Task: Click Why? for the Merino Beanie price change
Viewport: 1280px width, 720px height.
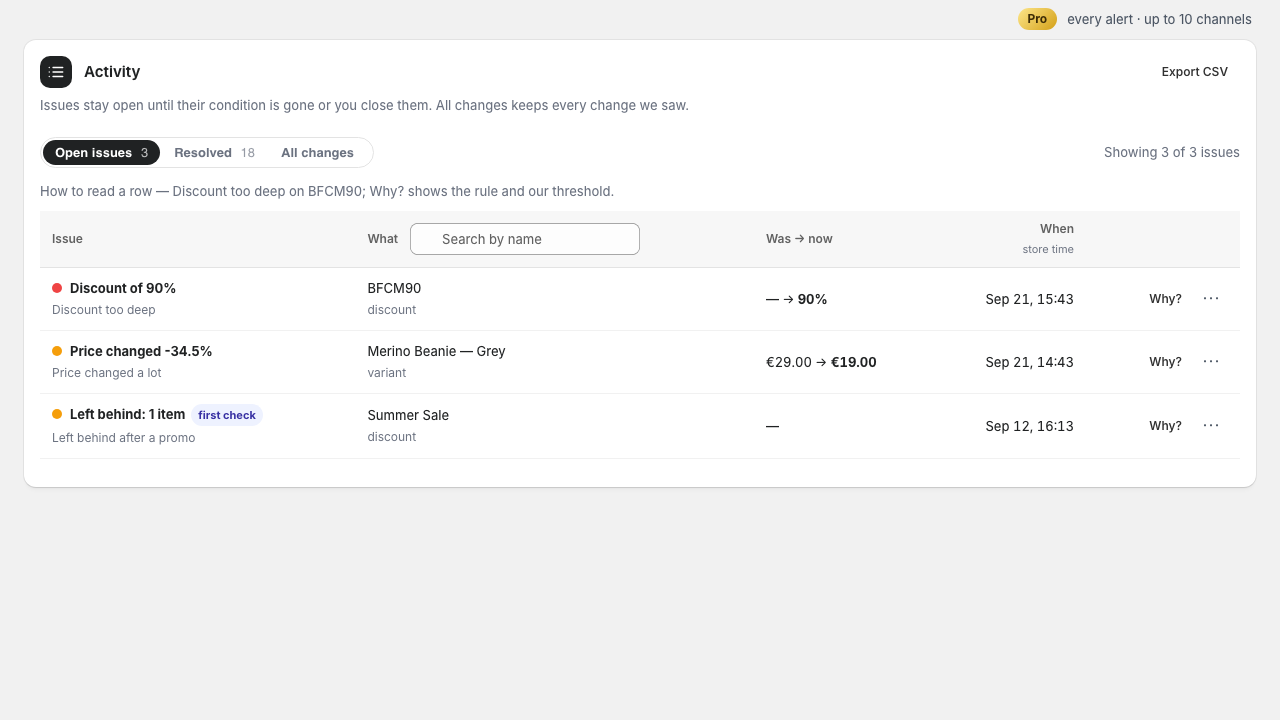Action: point(1165,362)
